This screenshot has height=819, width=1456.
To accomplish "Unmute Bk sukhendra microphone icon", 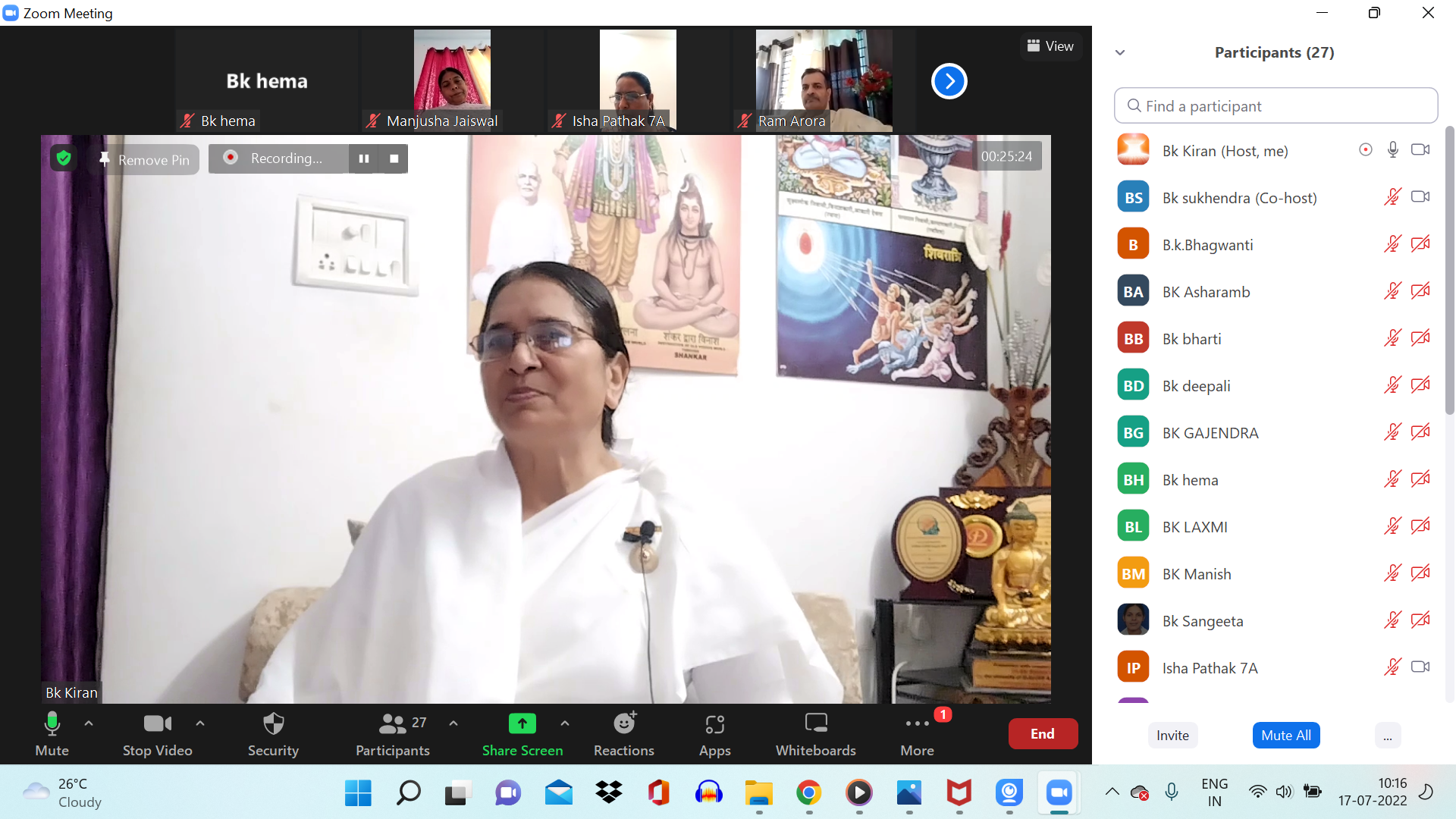I will pos(1393,197).
